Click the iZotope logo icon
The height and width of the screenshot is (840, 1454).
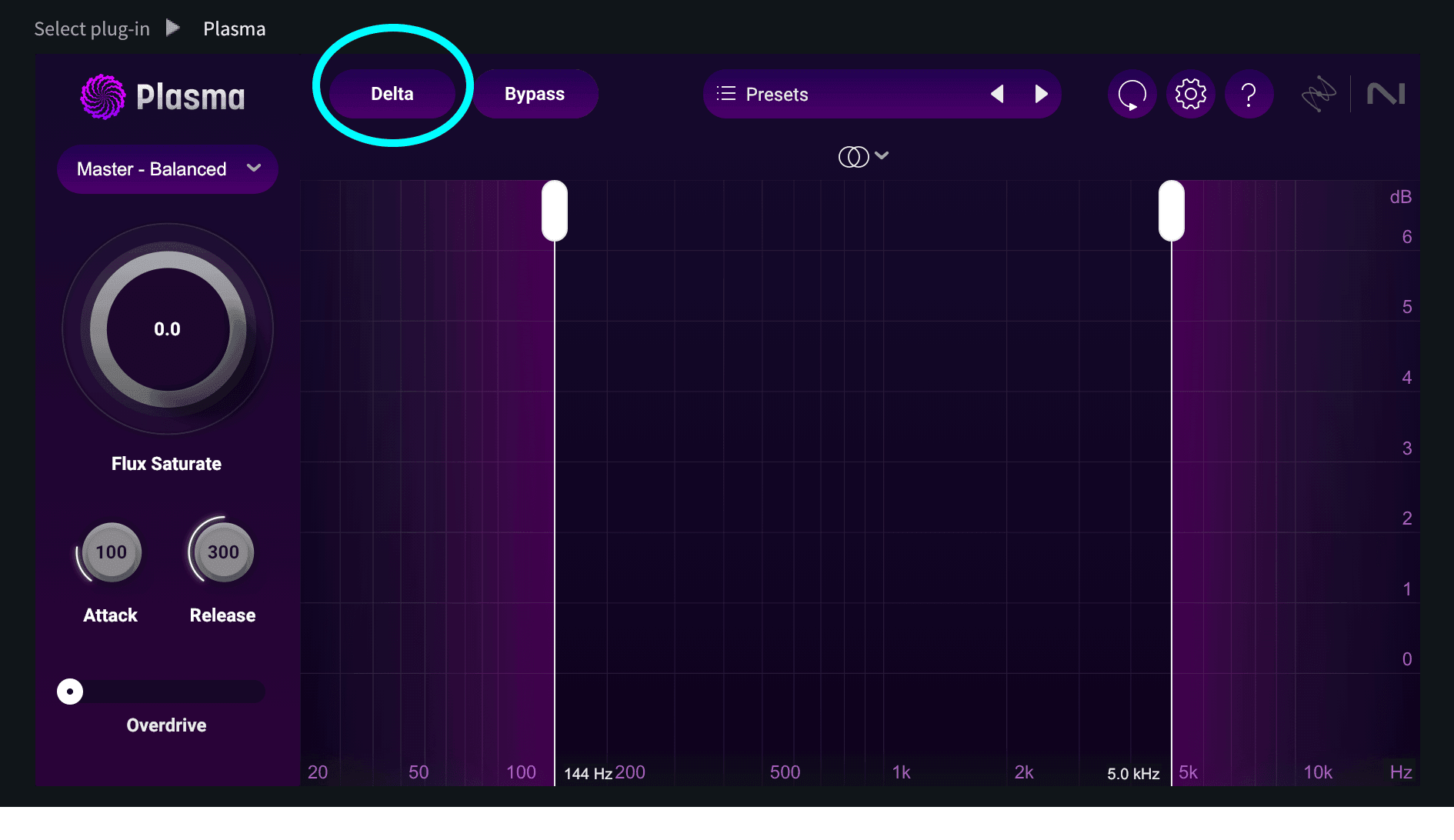[x=1319, y=94]
